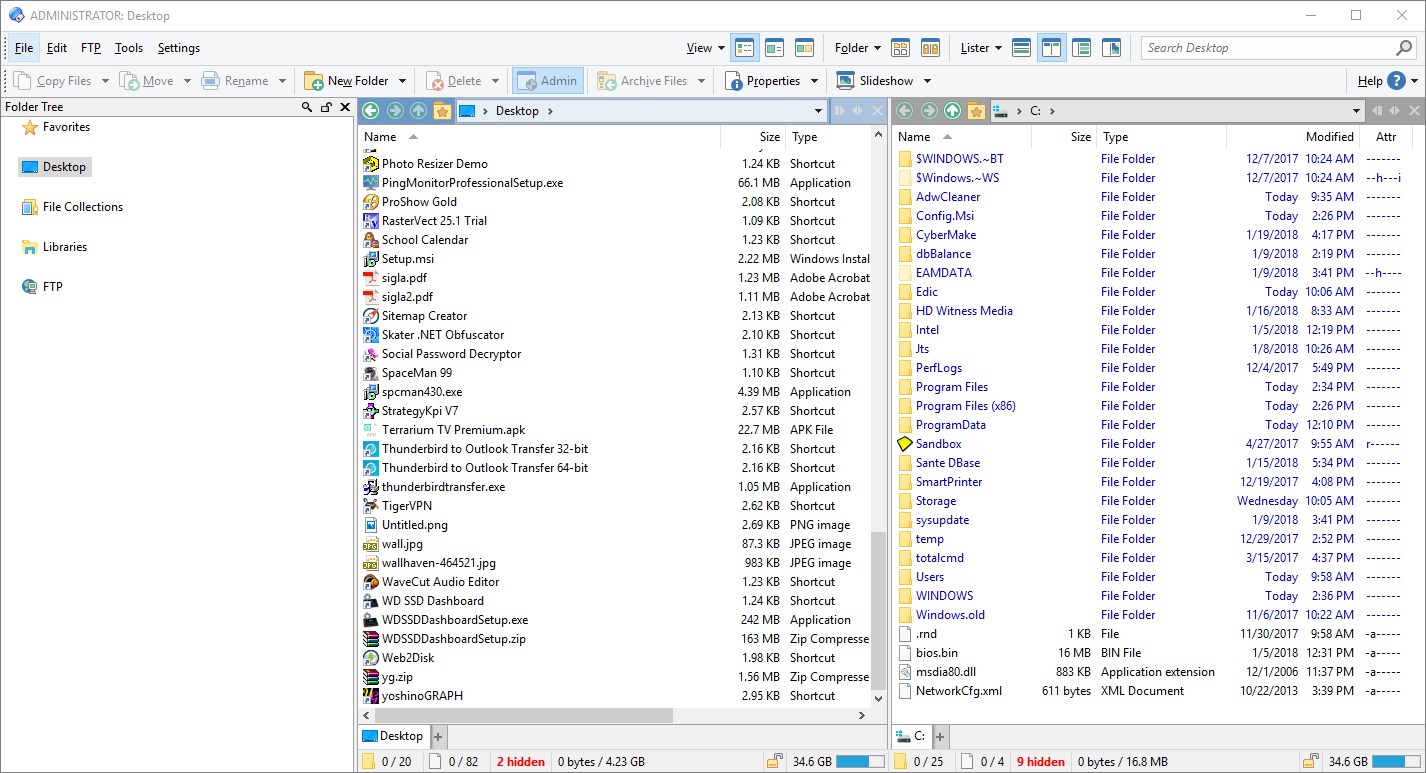Screen dimensions: 1426x773
Task: Open the Copy Files dropdown arrow
Action: 104,81
